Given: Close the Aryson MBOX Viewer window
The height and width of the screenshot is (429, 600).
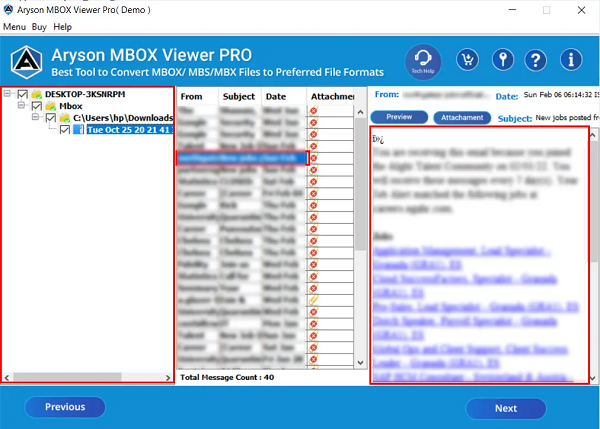Looking at the screenshot, I should (581, 10).
